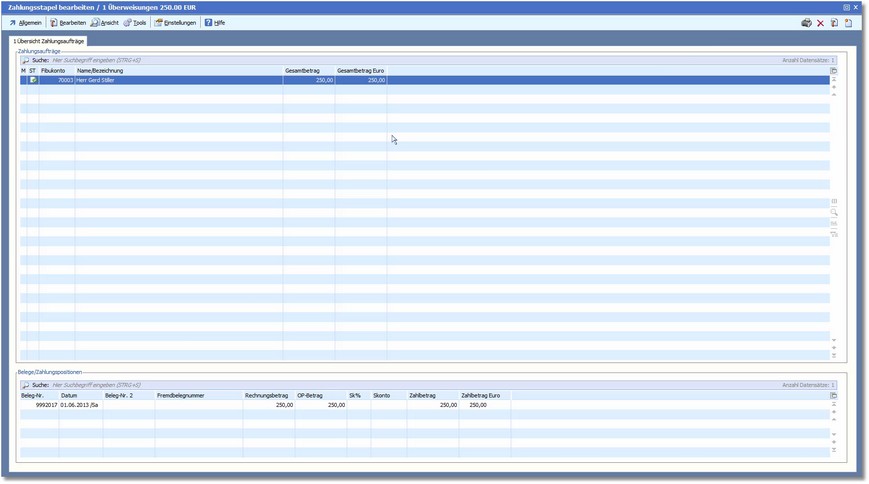
Task: Sort by the Rechnungsbetrag column header
Action: coord(268,395)
